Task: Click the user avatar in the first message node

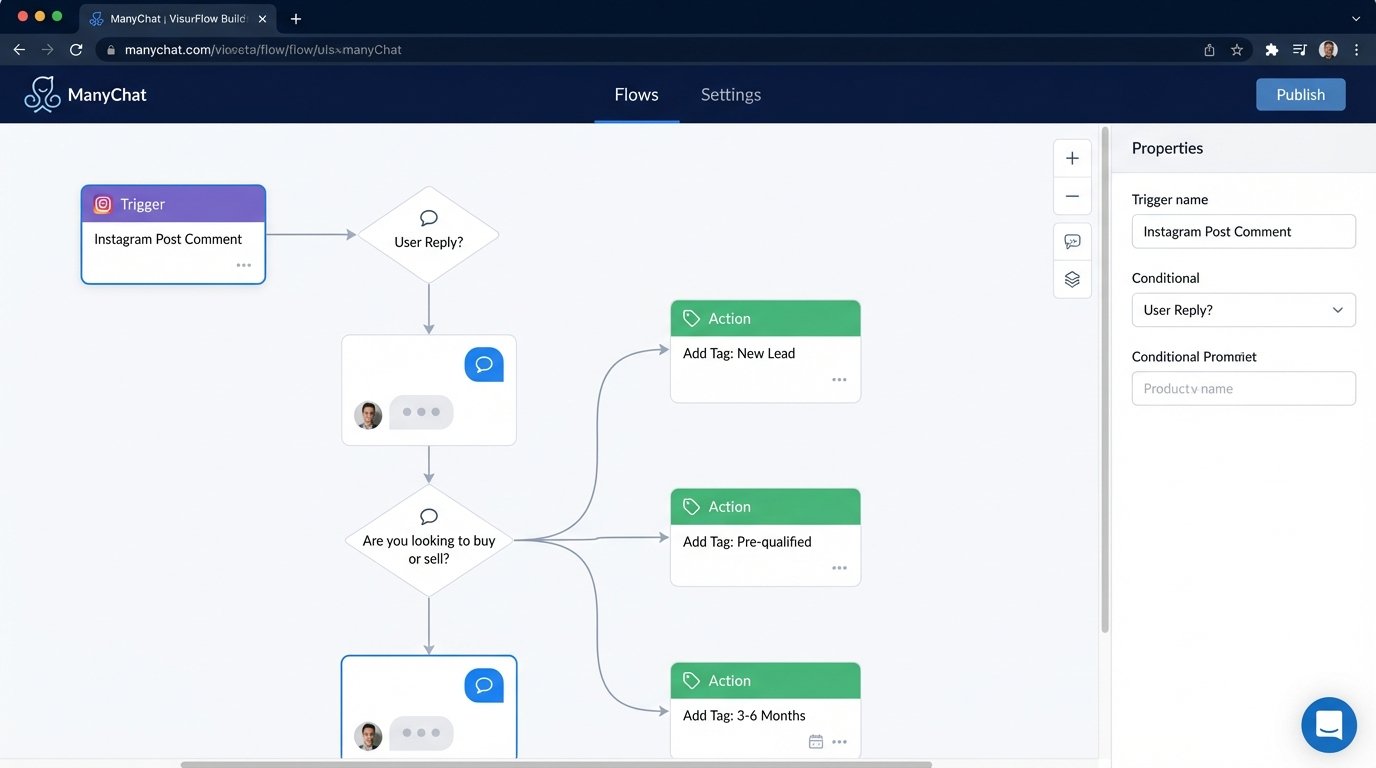Action: click(x=368, y=412)
